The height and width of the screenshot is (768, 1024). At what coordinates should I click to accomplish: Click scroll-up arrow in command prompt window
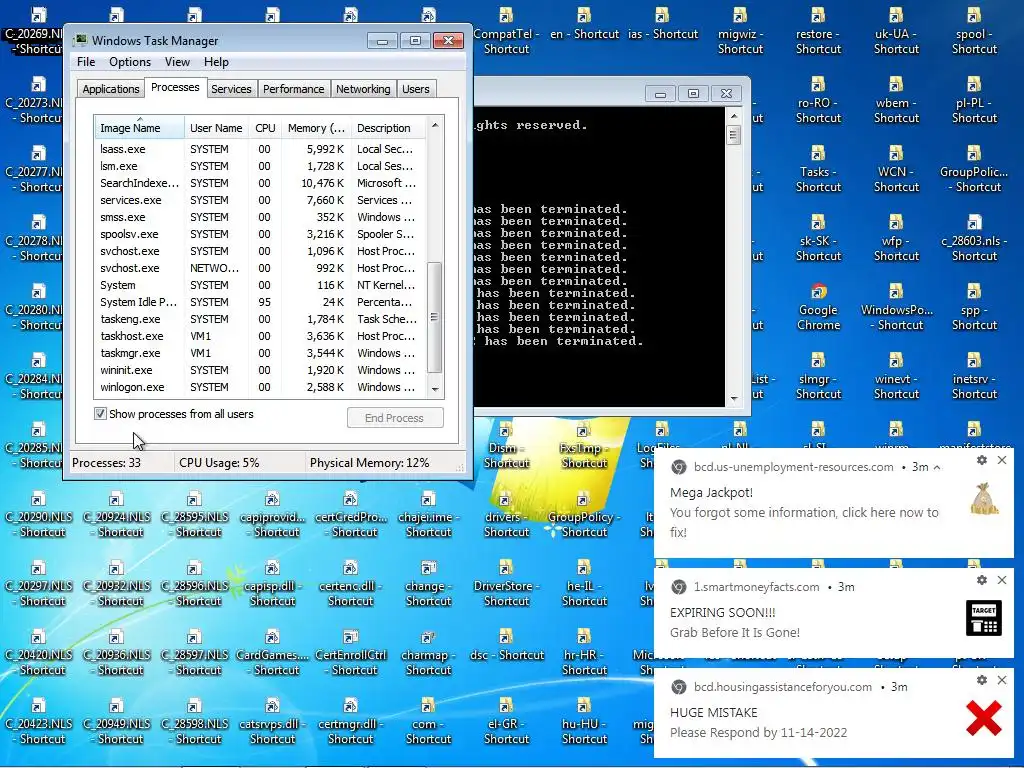tap(733, 116)
